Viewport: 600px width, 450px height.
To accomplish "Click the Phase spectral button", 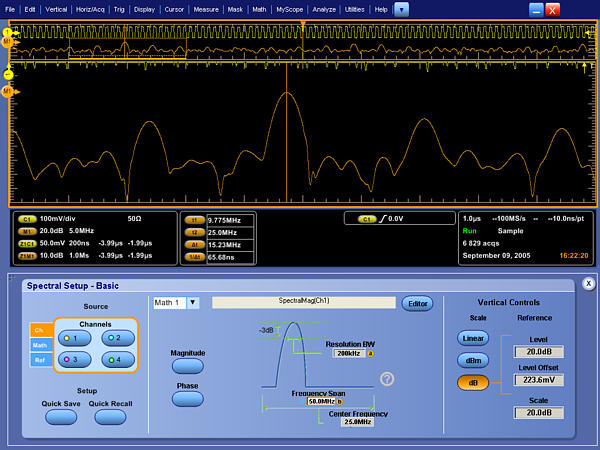I will [x=187, y=398].
